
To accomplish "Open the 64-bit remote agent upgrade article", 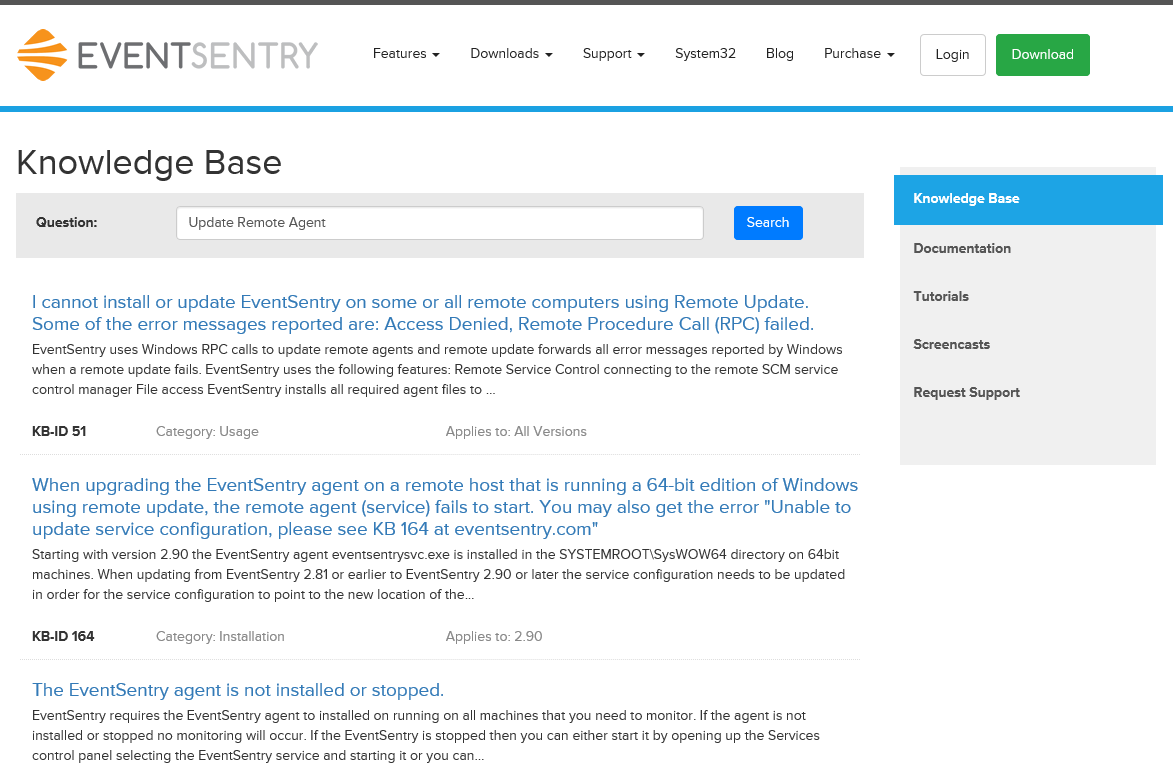I will pos(444,507).
